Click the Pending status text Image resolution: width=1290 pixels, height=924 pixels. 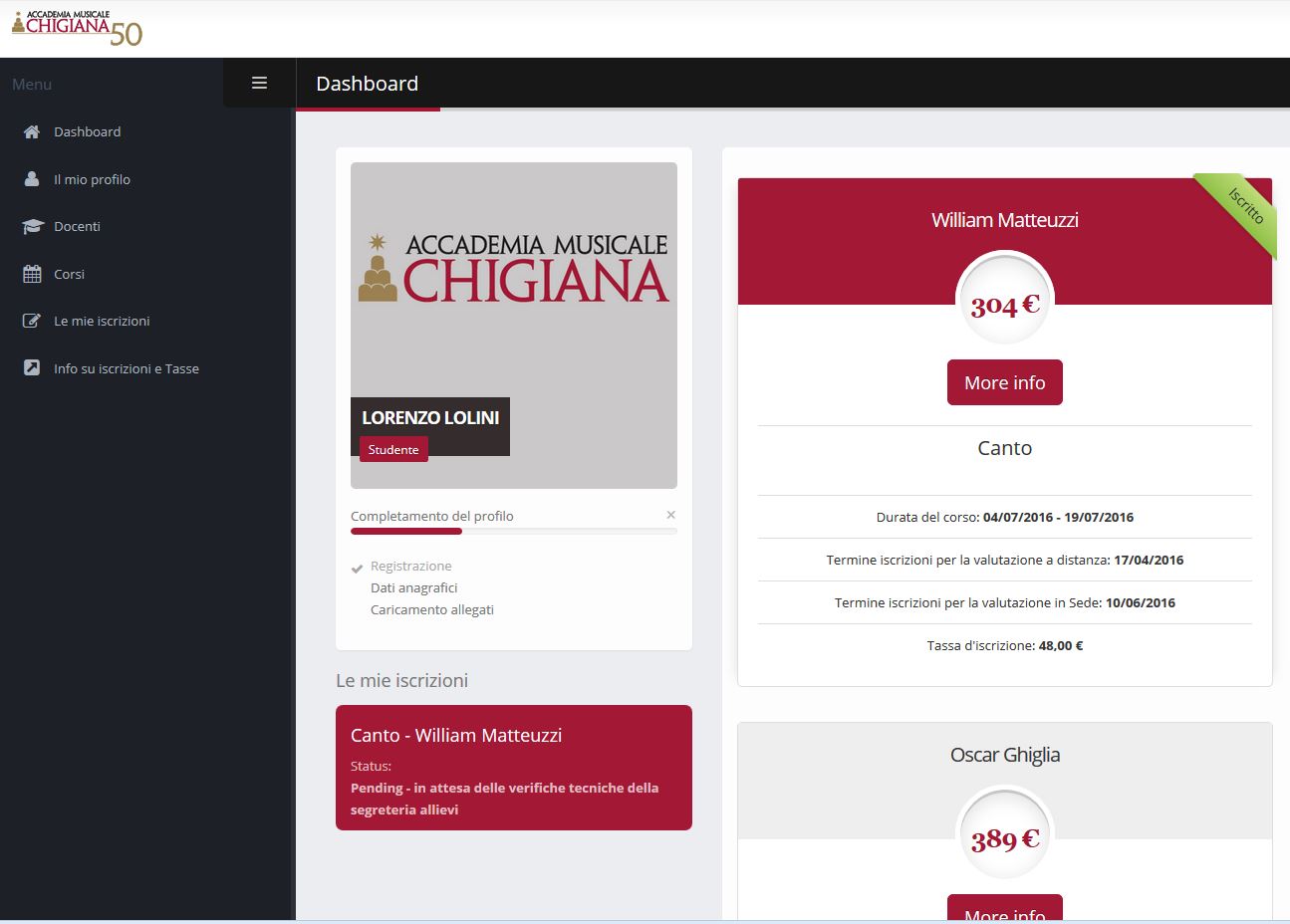tap(504, 799)
